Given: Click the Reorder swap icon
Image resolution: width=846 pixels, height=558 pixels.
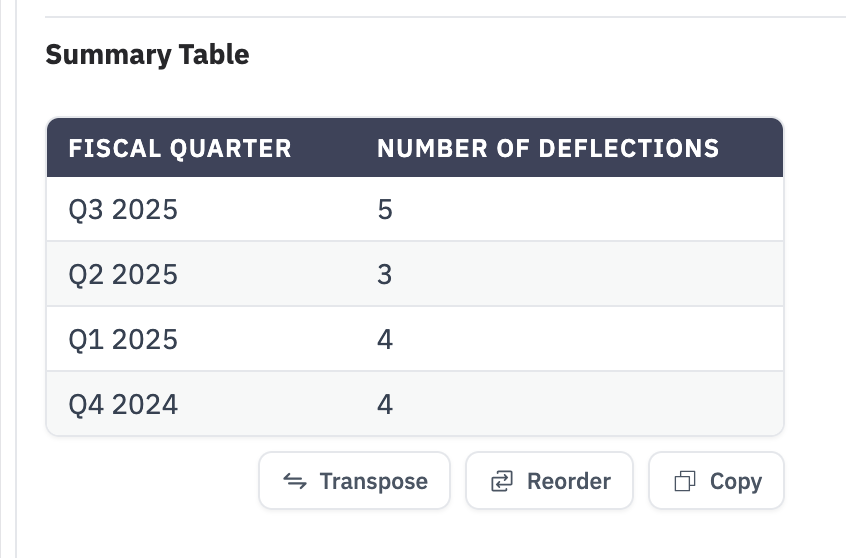Looking at the screenshot, I should click(x=502, y=481).
